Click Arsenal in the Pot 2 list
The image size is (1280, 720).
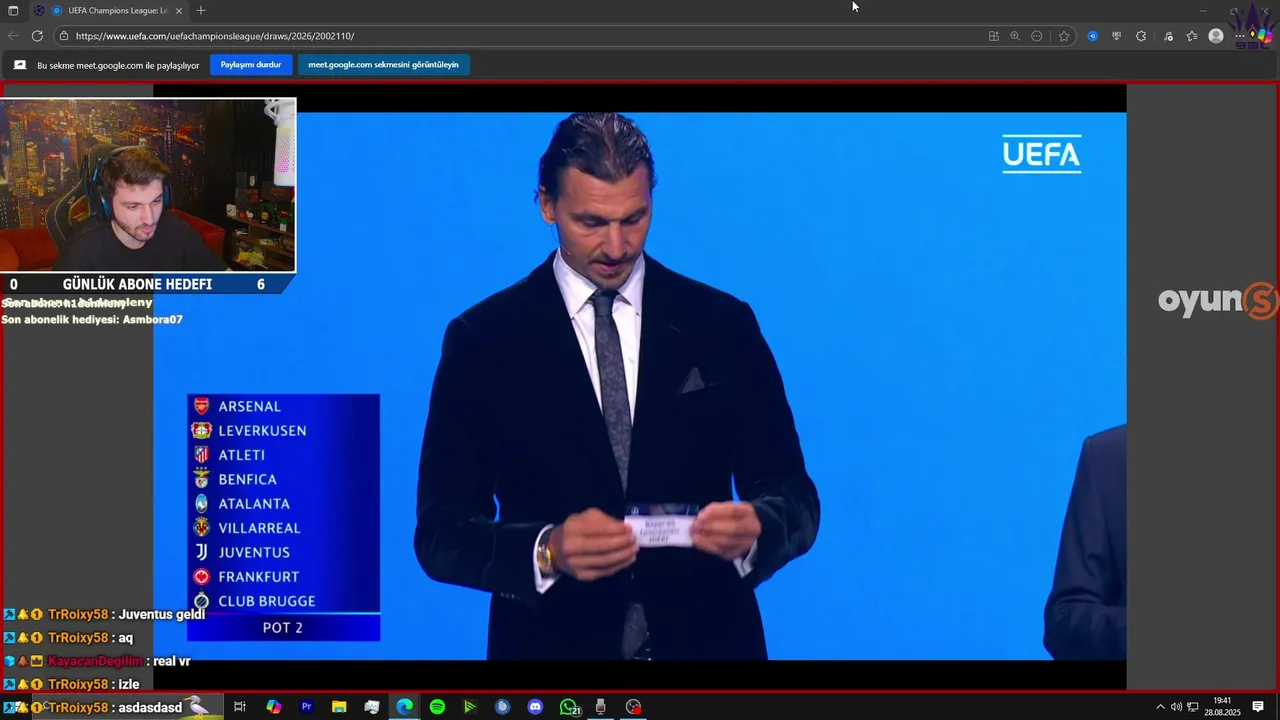tap(249, 406)
